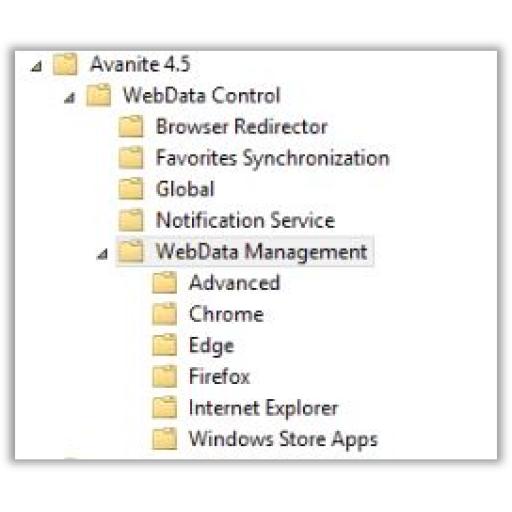Collapse the Avanite 4.5 tree node
This screenshot has height=512, width=512.
[x=36, y=67]
